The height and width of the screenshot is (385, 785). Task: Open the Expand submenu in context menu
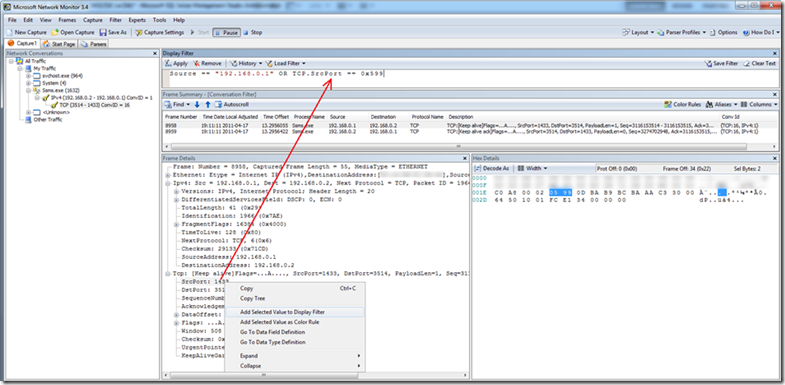295,356
